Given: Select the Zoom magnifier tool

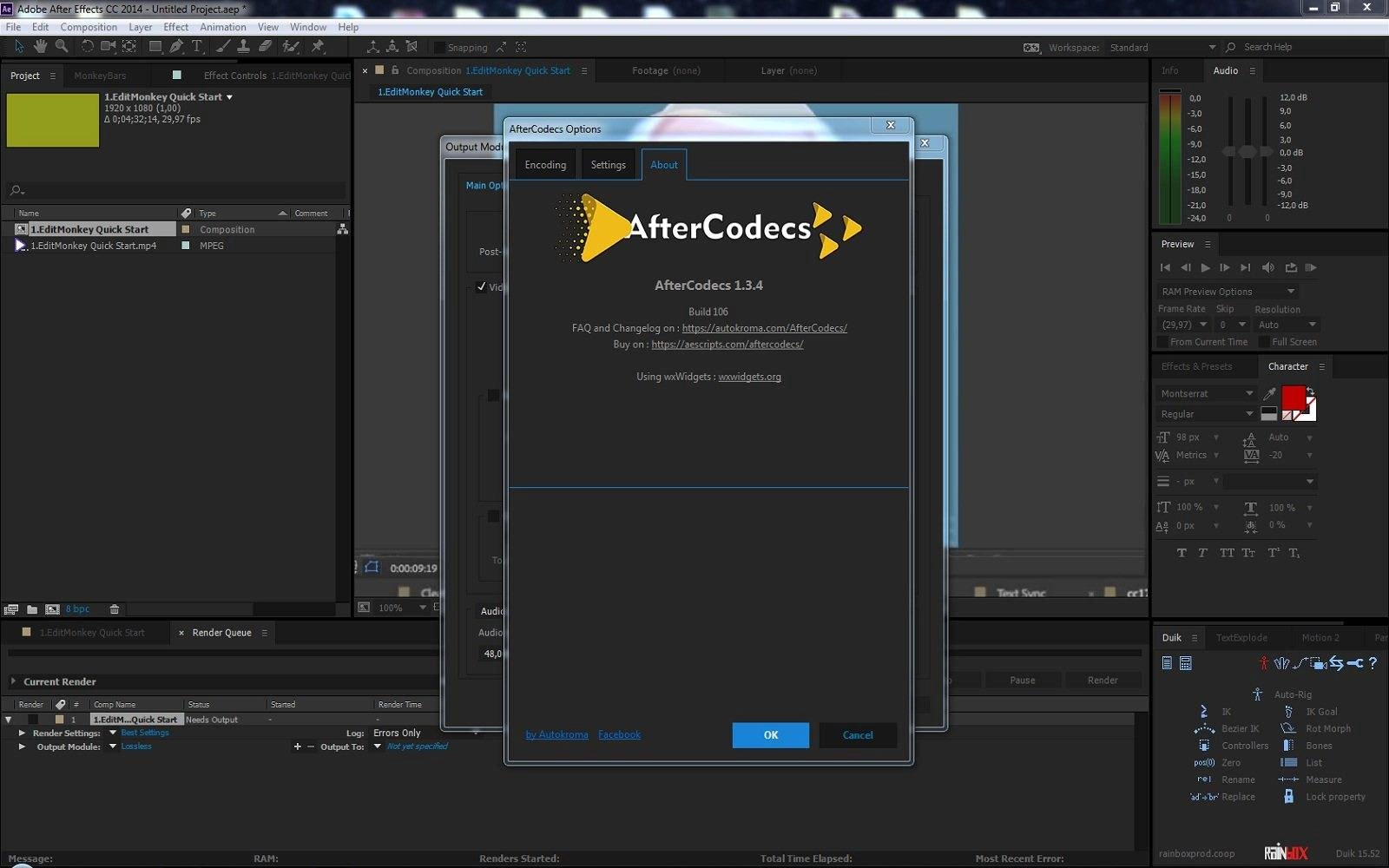Looking at the screenshot, I should click(x=62, y=47).
